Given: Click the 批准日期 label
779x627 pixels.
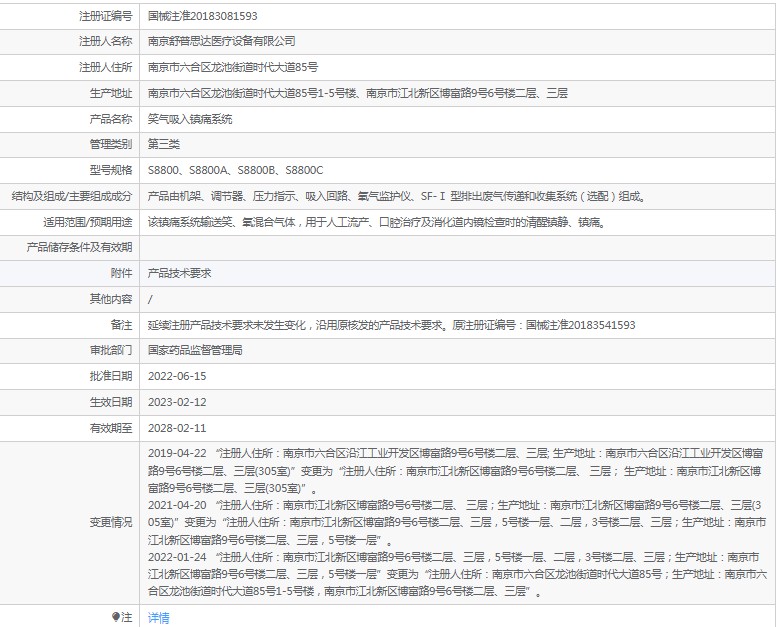Looking at the screenshot, I should 111,376.
